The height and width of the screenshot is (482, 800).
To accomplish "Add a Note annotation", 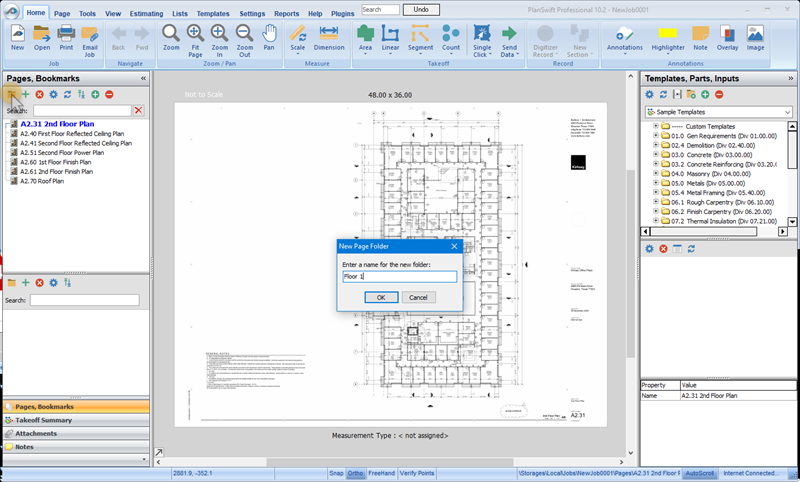I will click(x=700, y=38).
